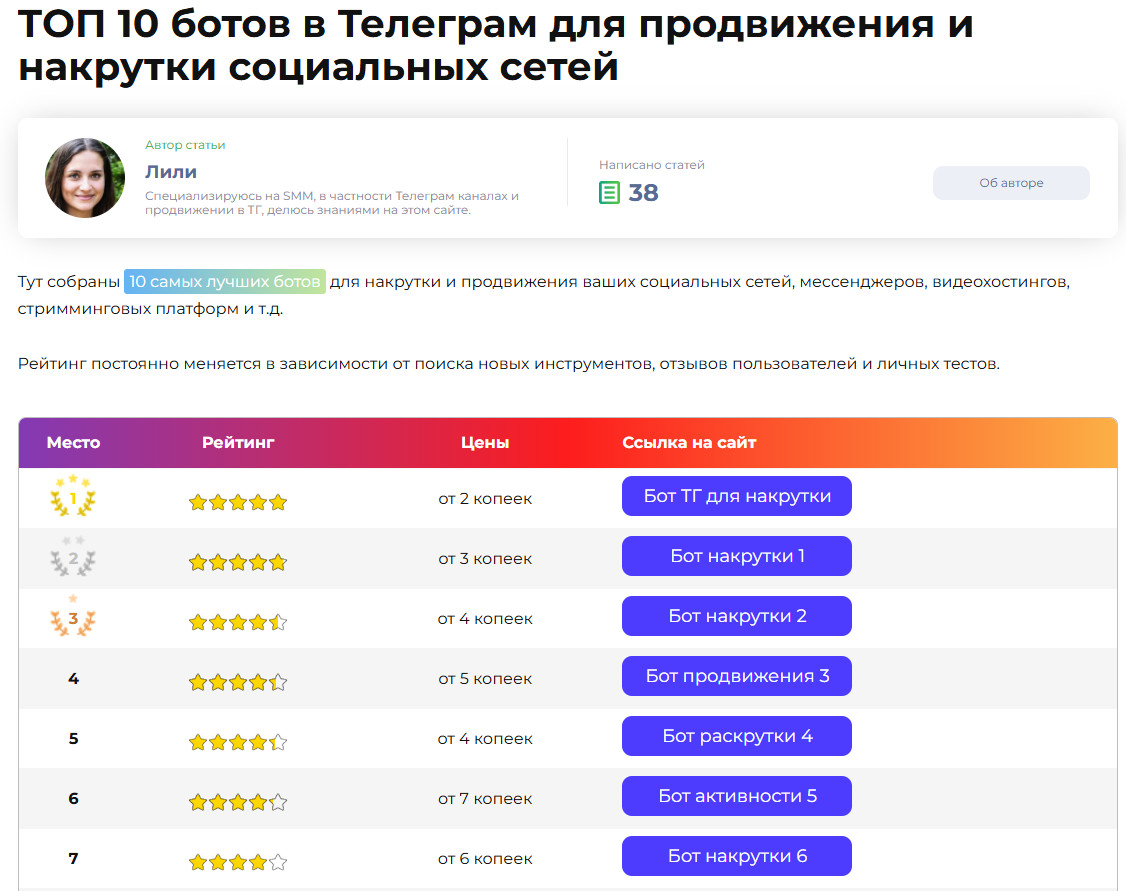Click 'Ссылка на сайт' column header
This screenshot has width=1126, height=891.
[689, 442]
